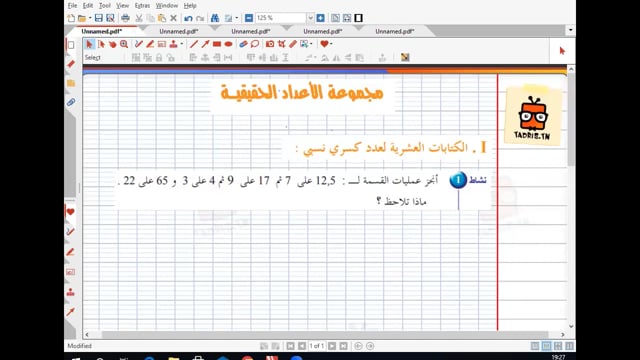Click the vertical scrollbar down arrow
640x360 pixels.
coord(571,326)
